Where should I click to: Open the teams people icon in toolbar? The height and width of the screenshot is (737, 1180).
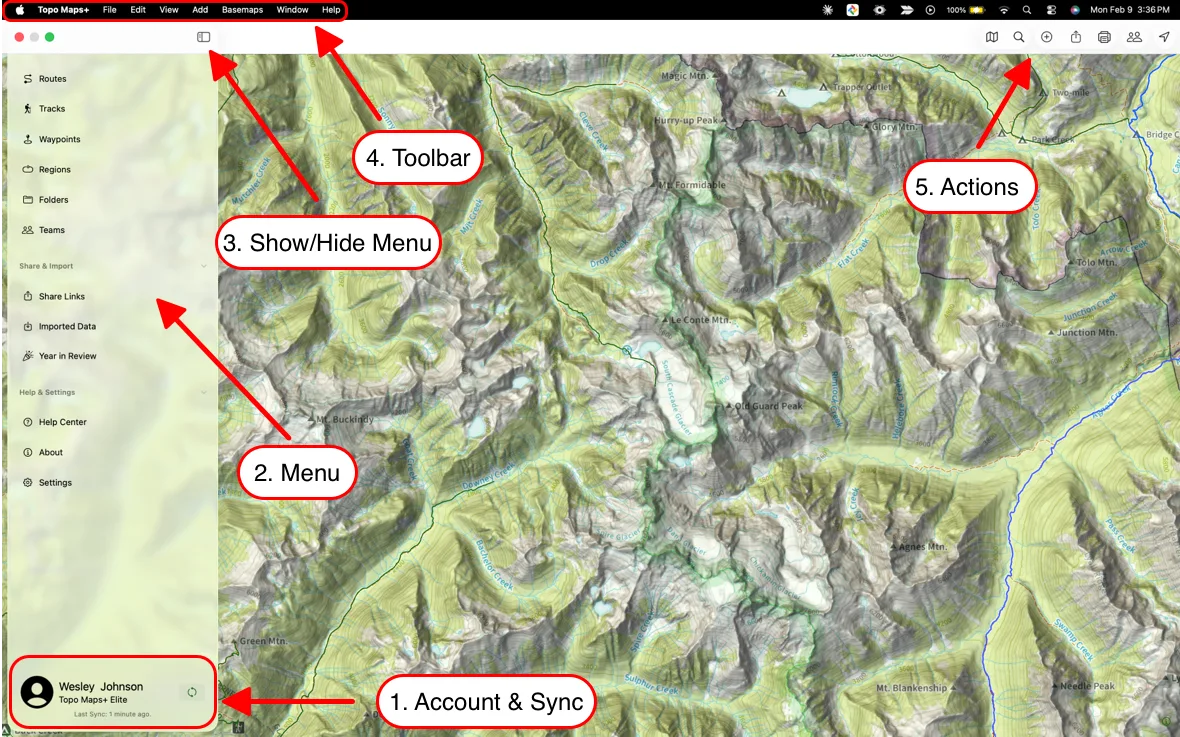tap(1134, 37)
